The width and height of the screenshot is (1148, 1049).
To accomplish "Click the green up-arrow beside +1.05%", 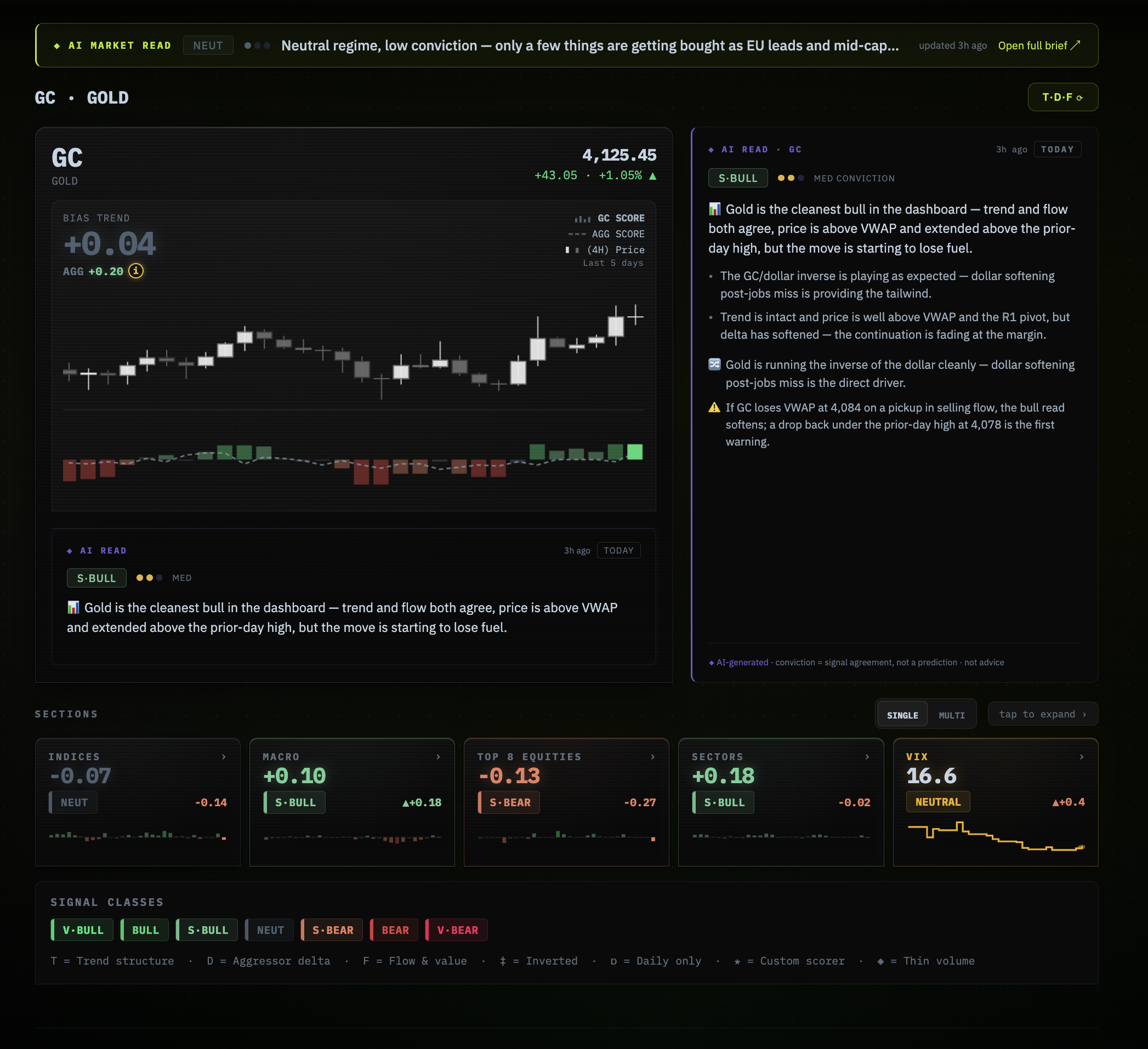I will [652, 176].
